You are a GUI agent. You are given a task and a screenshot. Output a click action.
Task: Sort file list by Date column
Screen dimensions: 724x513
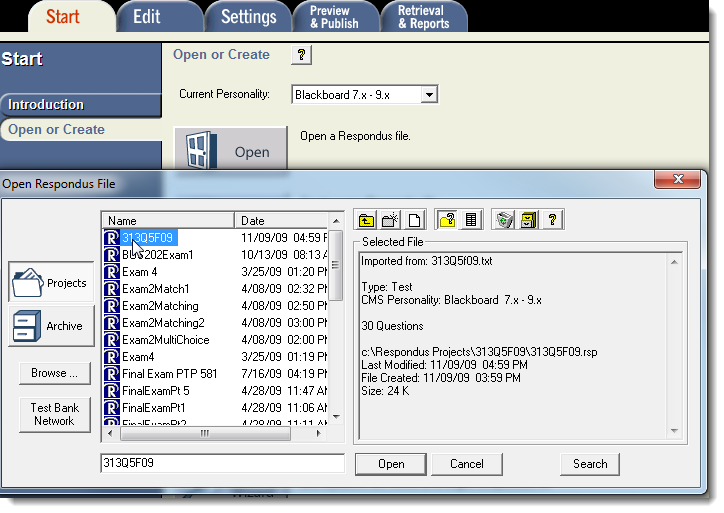coord(281,221)
